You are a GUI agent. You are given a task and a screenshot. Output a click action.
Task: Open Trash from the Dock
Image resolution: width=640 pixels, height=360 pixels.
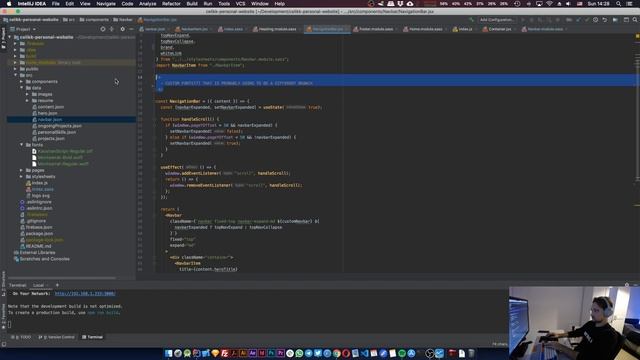[x=471, y=353]
